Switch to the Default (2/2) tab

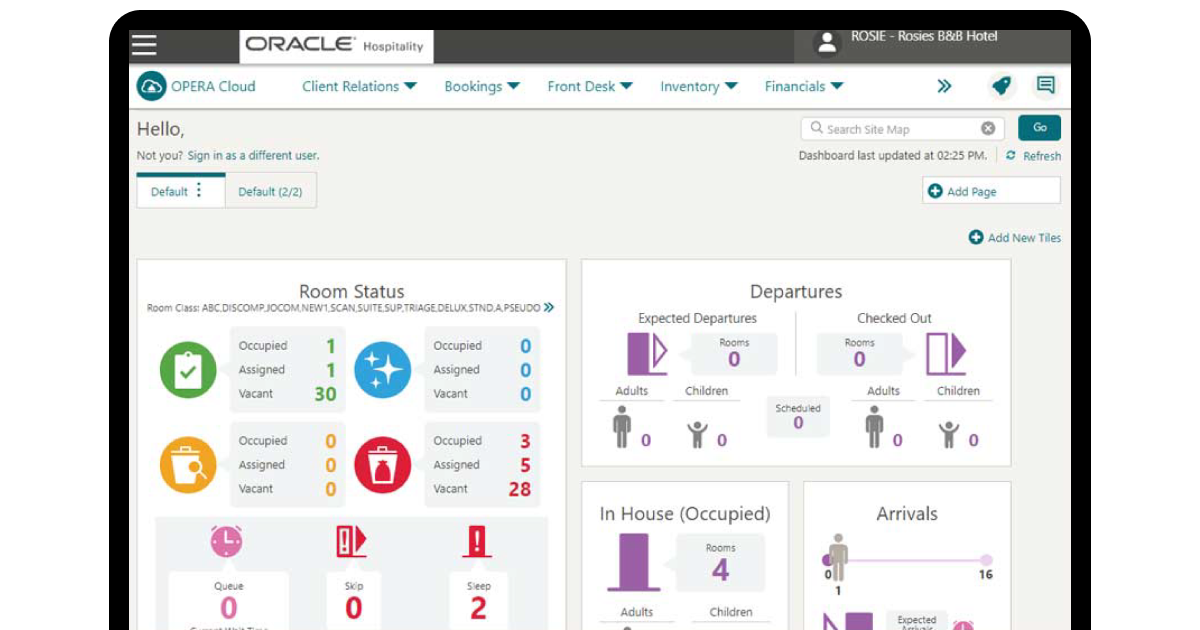tap(272, 190)
